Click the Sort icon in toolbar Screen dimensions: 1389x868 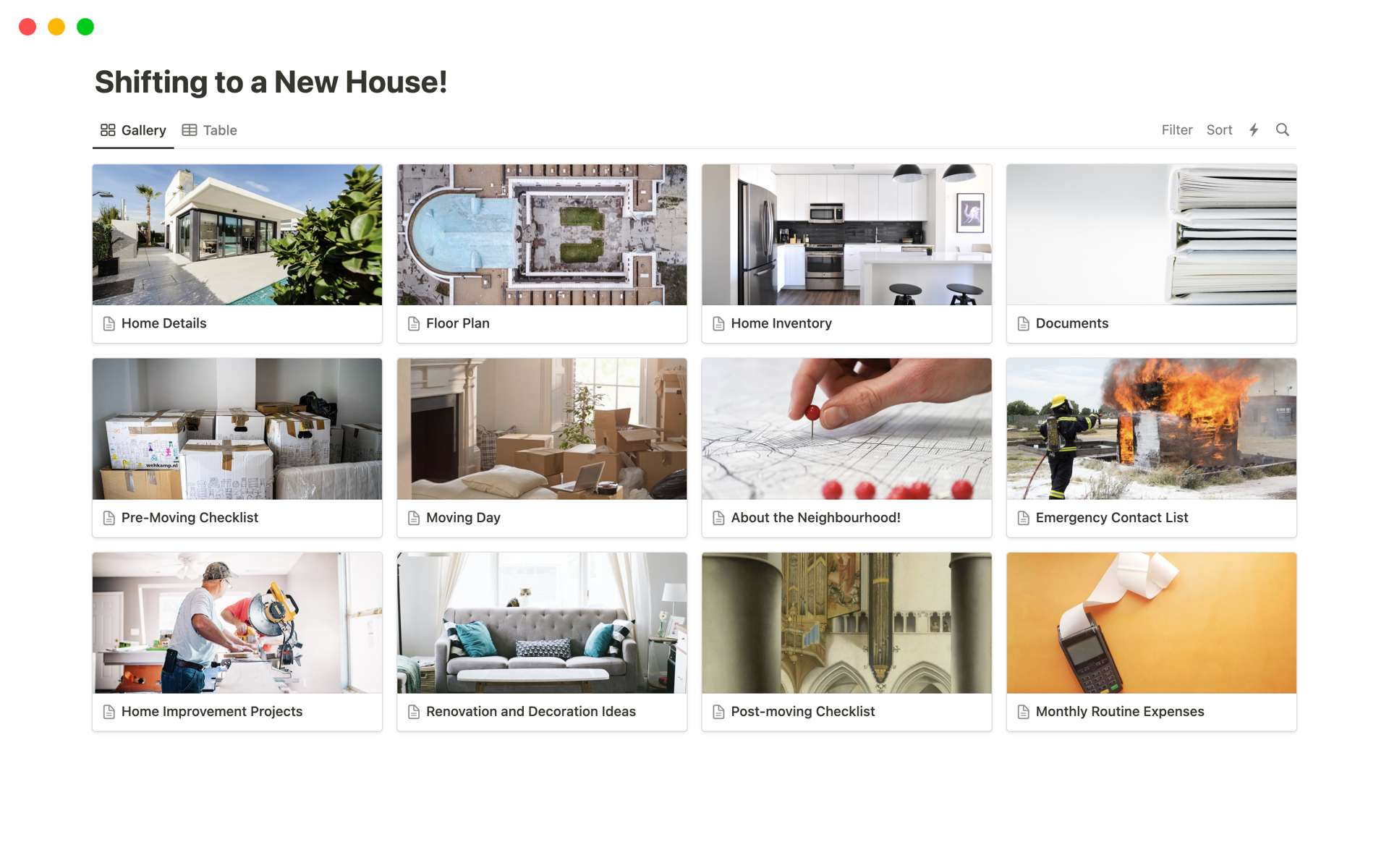(x=1219, y=130)
